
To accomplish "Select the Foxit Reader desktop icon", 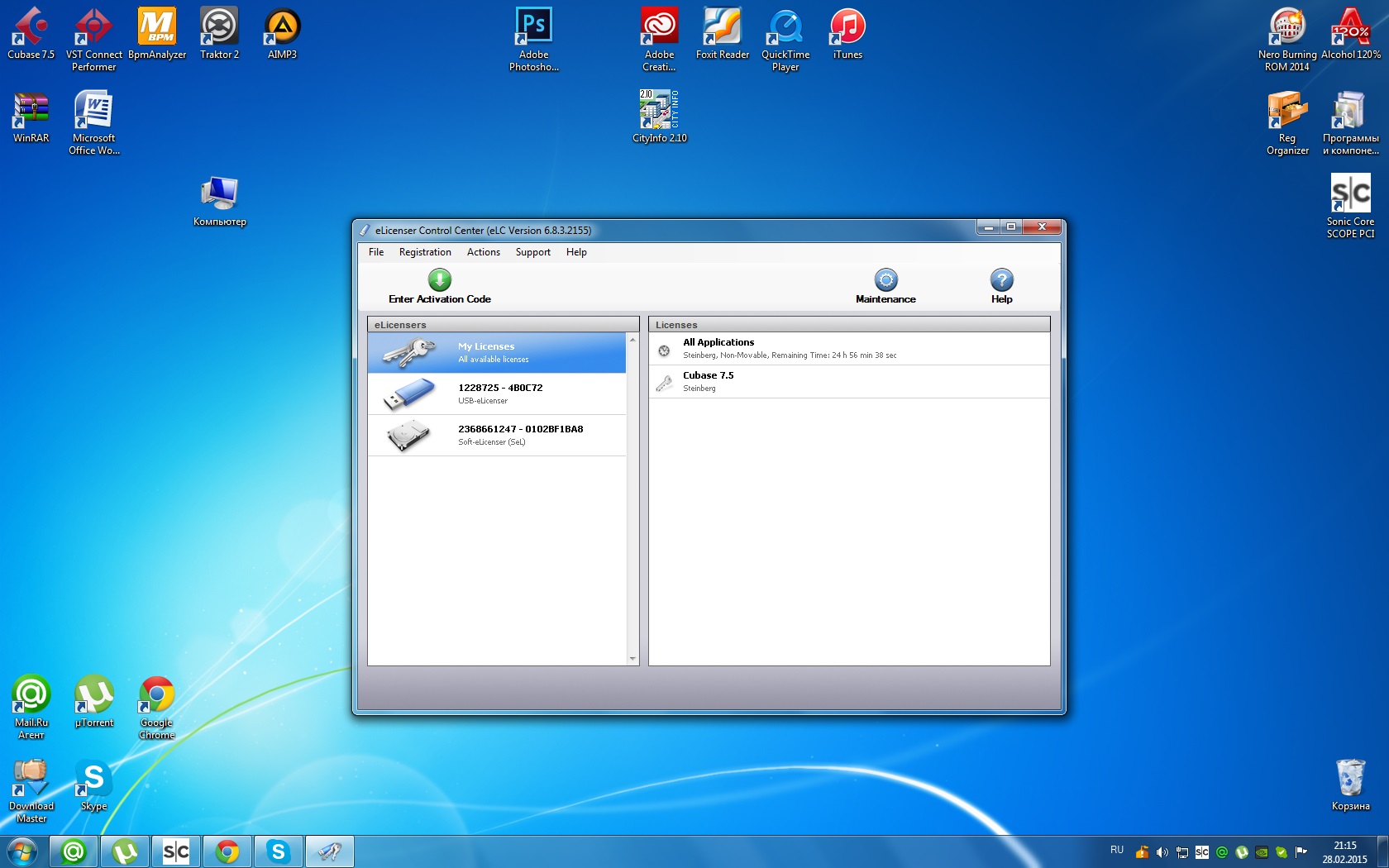I will click(x=723, y=34).
